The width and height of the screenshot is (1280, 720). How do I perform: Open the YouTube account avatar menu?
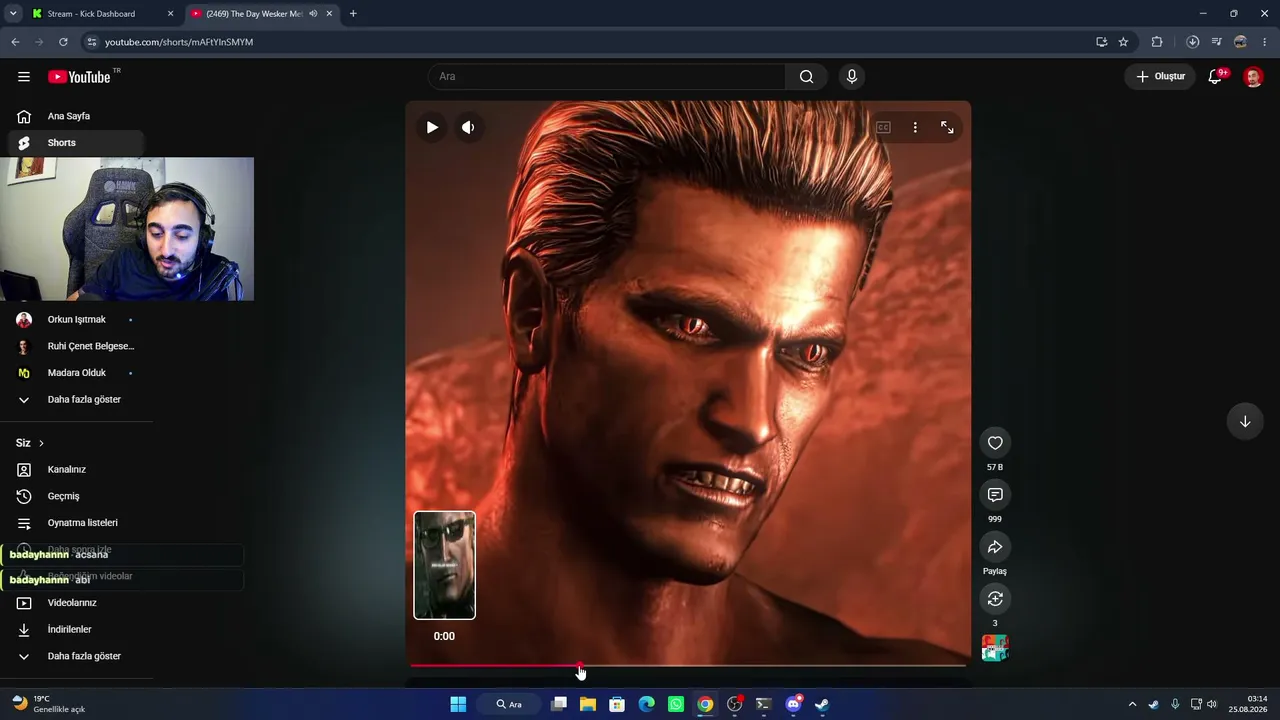pyautogui.click(x=1253, y=77)
